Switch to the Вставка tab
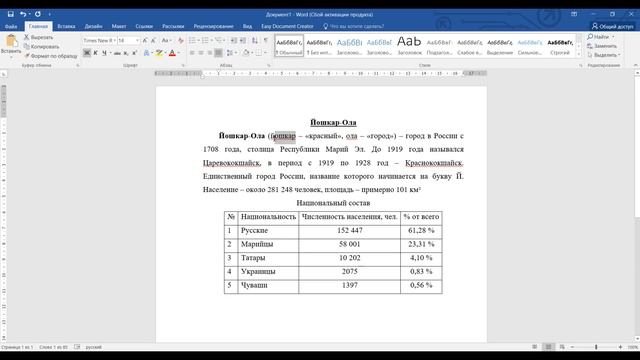The image size is (640, 360). (66, 26)
